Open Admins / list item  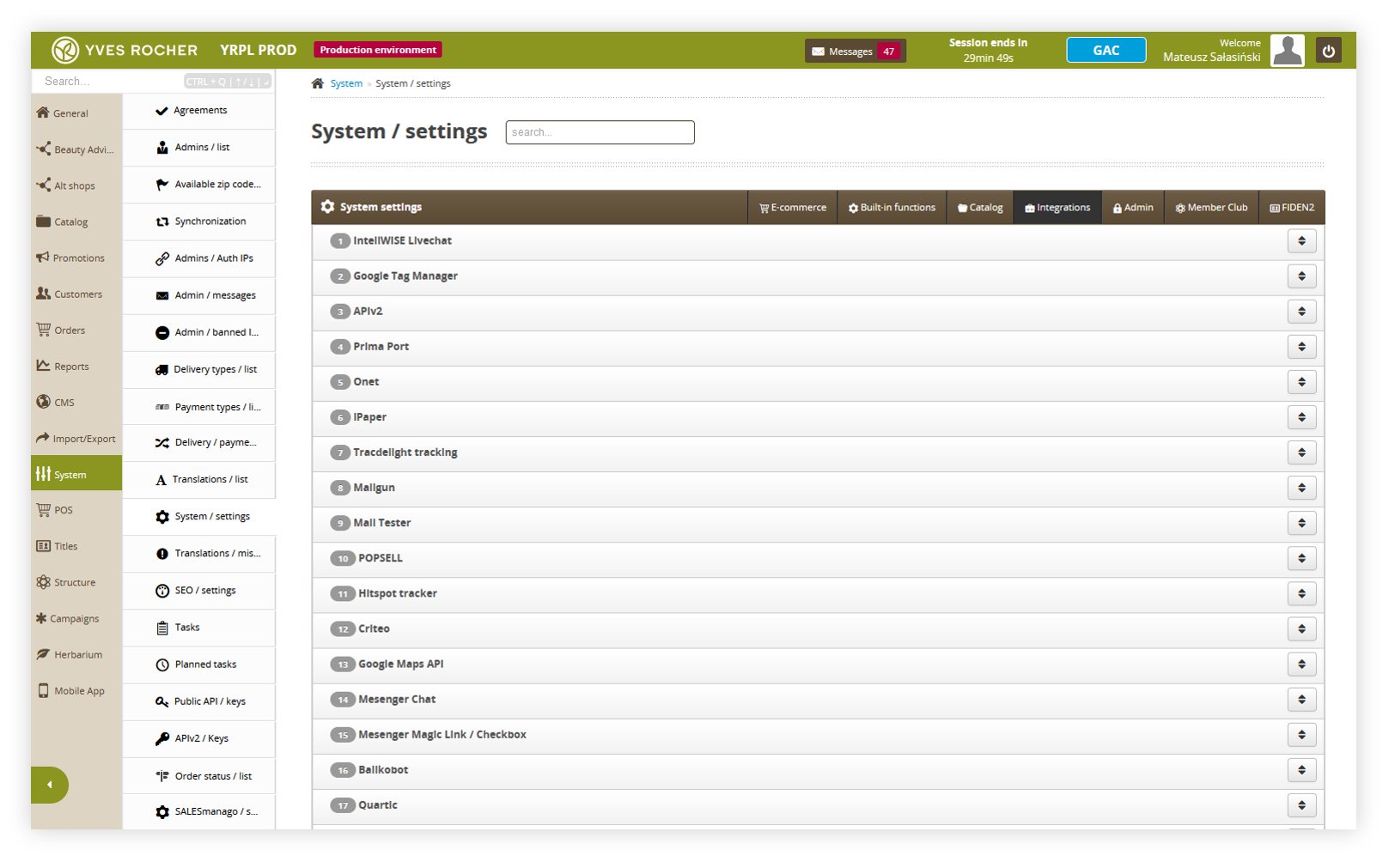pos(199,148)
